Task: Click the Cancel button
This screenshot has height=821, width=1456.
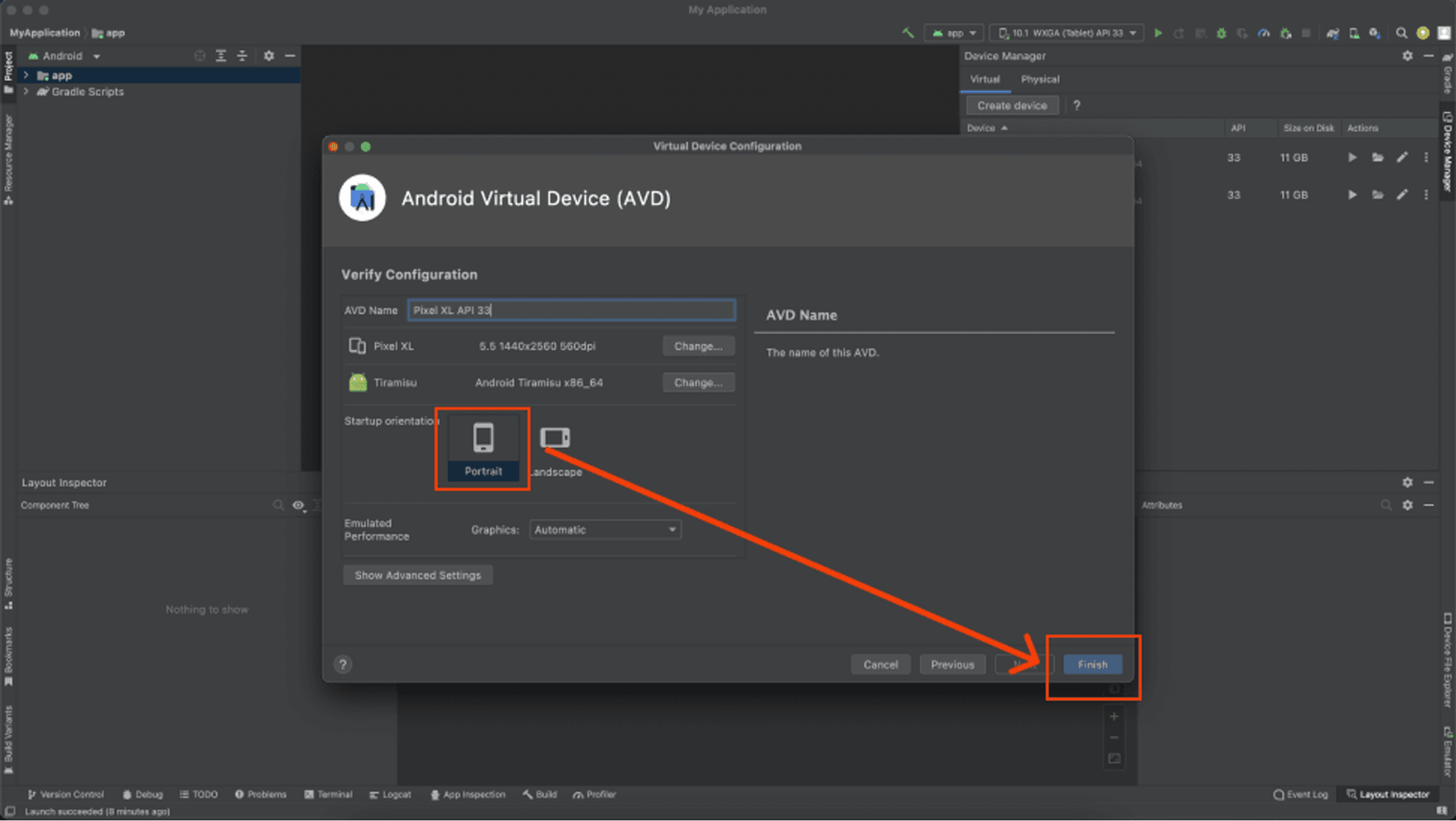Action: tap(881, 664)
